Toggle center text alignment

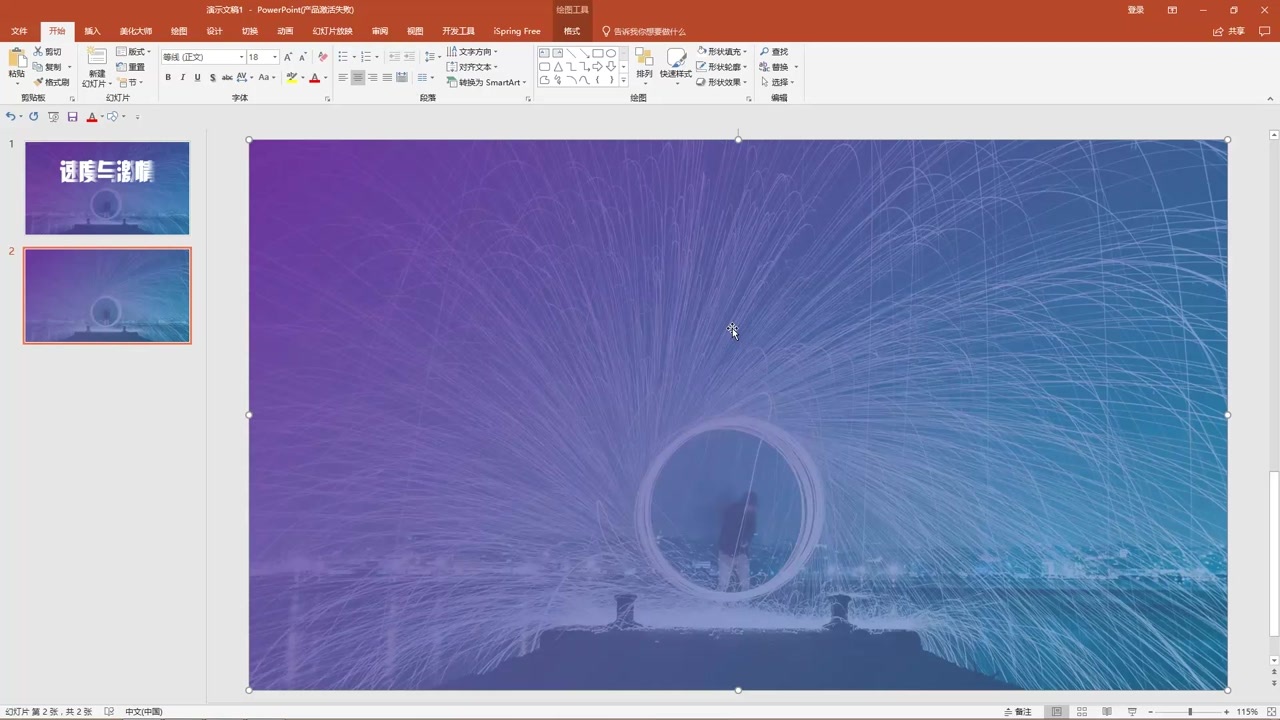[x=358, y=77]
